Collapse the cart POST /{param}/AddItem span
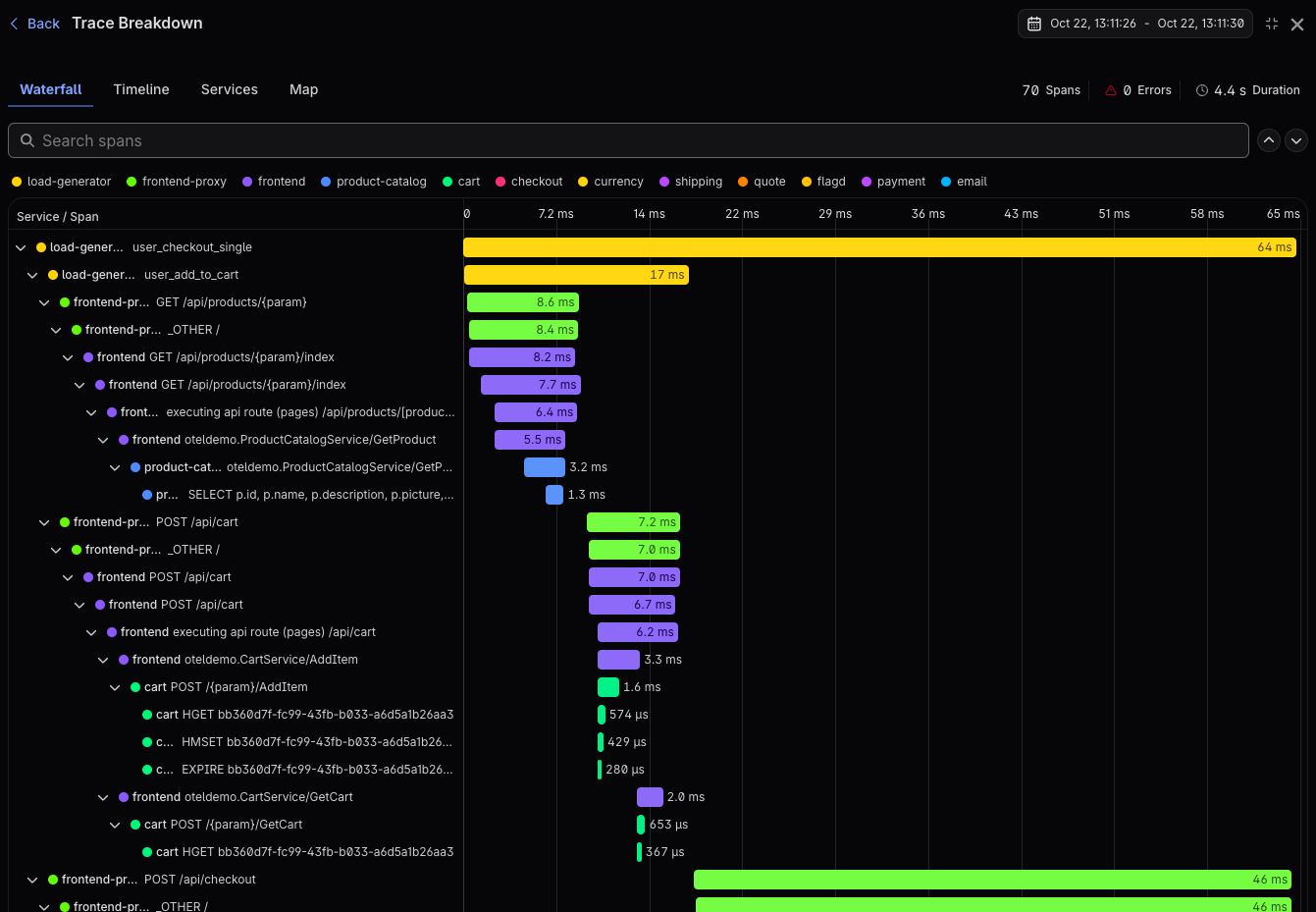This screenshot has height=912, width=1316. pos(115,687)
